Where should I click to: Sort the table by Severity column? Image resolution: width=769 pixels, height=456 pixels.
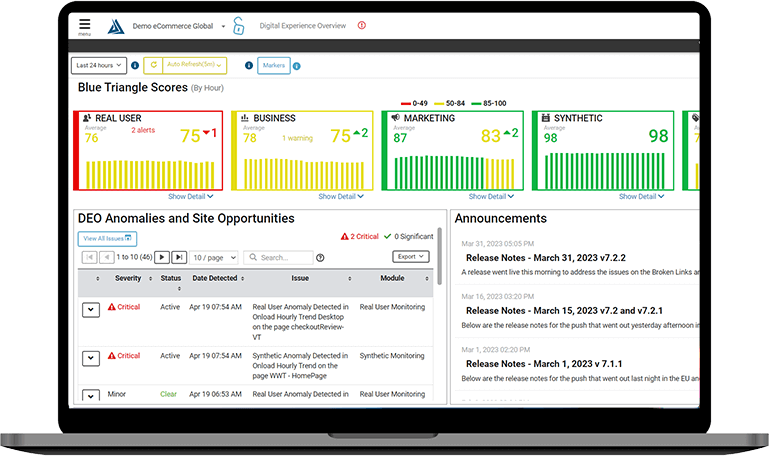128,278
